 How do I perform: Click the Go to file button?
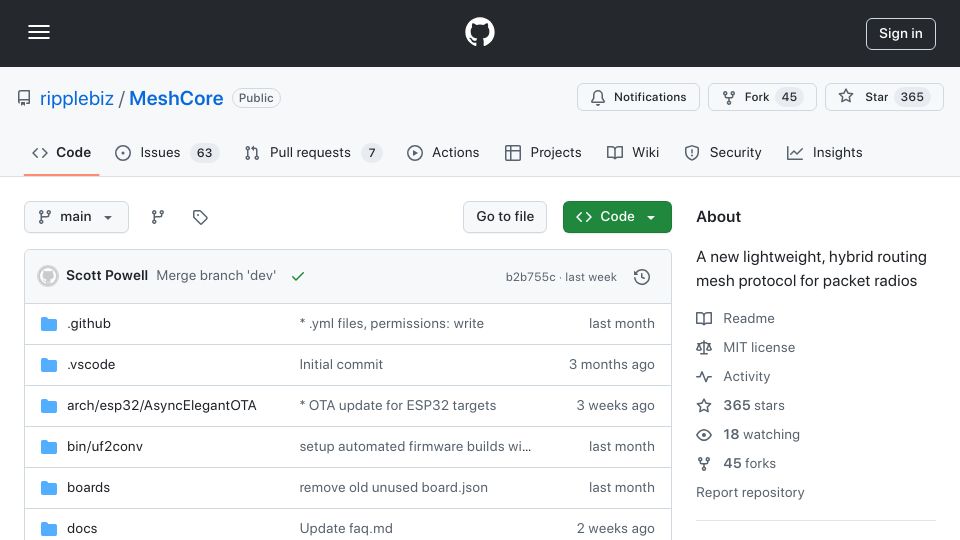pyautogui.click(x=505, y=217)
